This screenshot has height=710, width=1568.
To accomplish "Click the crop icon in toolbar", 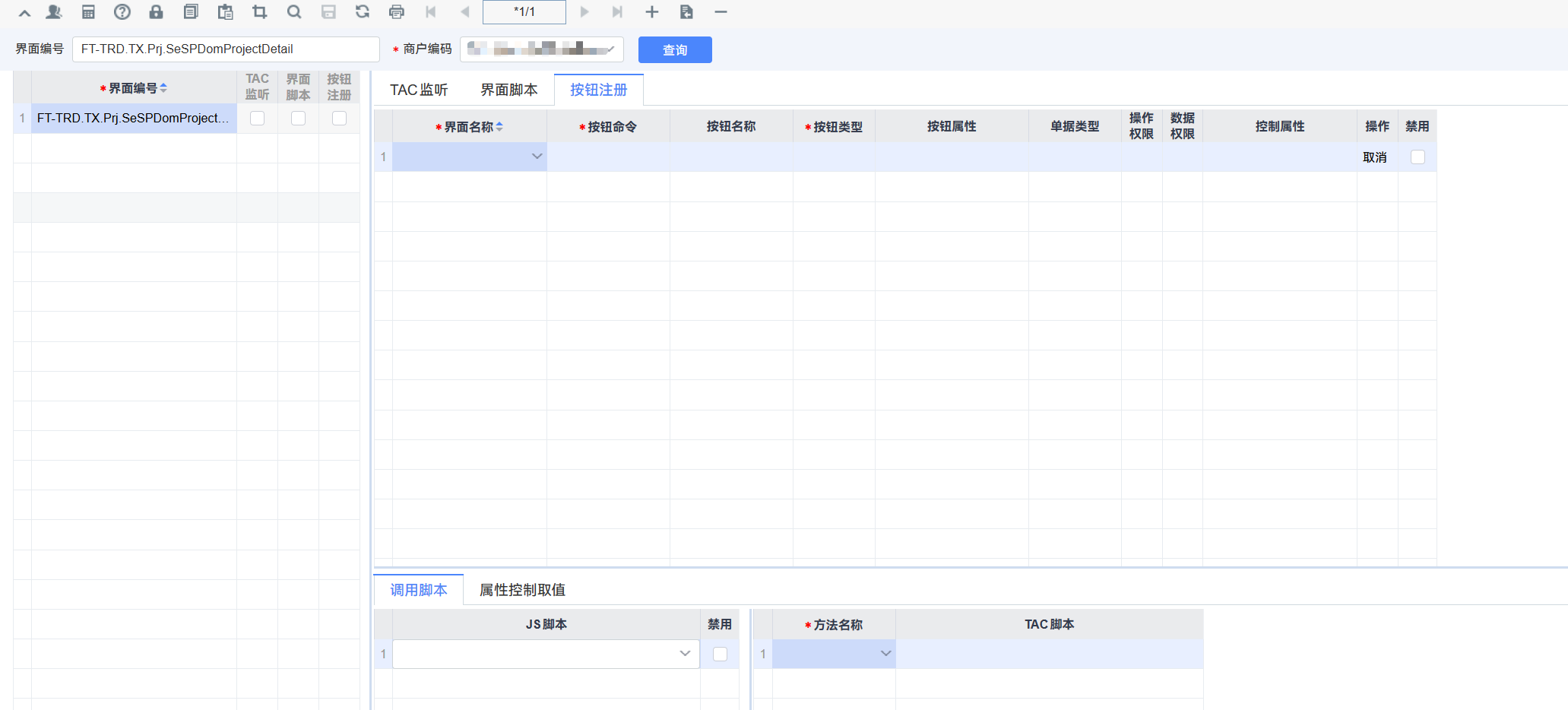I will (x=260, y=12).
